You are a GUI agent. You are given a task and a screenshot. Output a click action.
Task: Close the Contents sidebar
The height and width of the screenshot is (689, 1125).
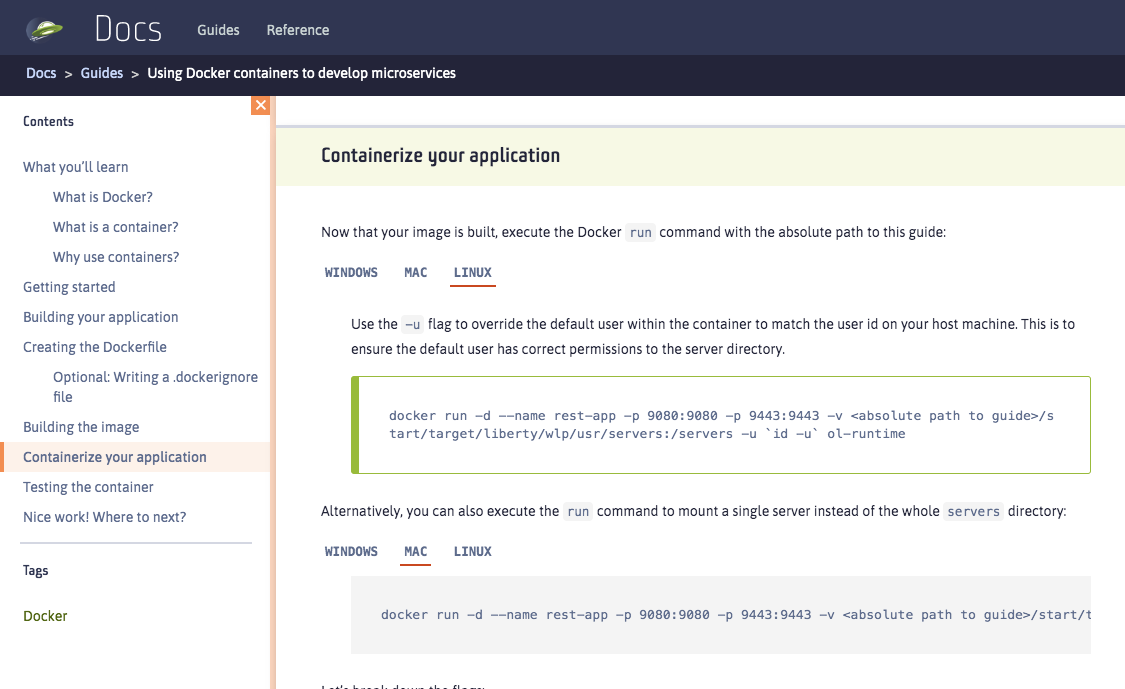tap(260, 105)
